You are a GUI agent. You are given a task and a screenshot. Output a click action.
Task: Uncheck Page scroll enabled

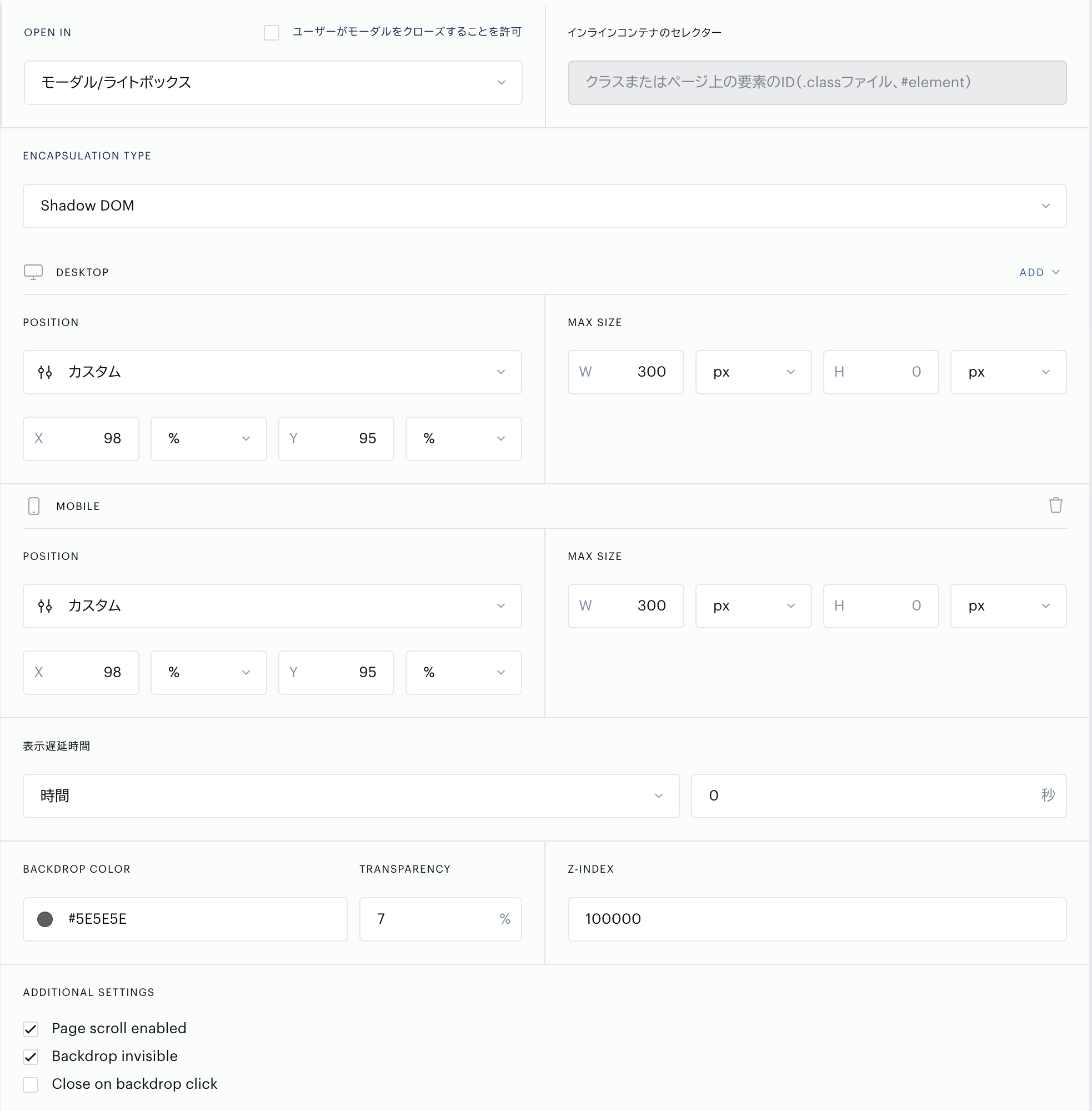[x=31, y=1029]
